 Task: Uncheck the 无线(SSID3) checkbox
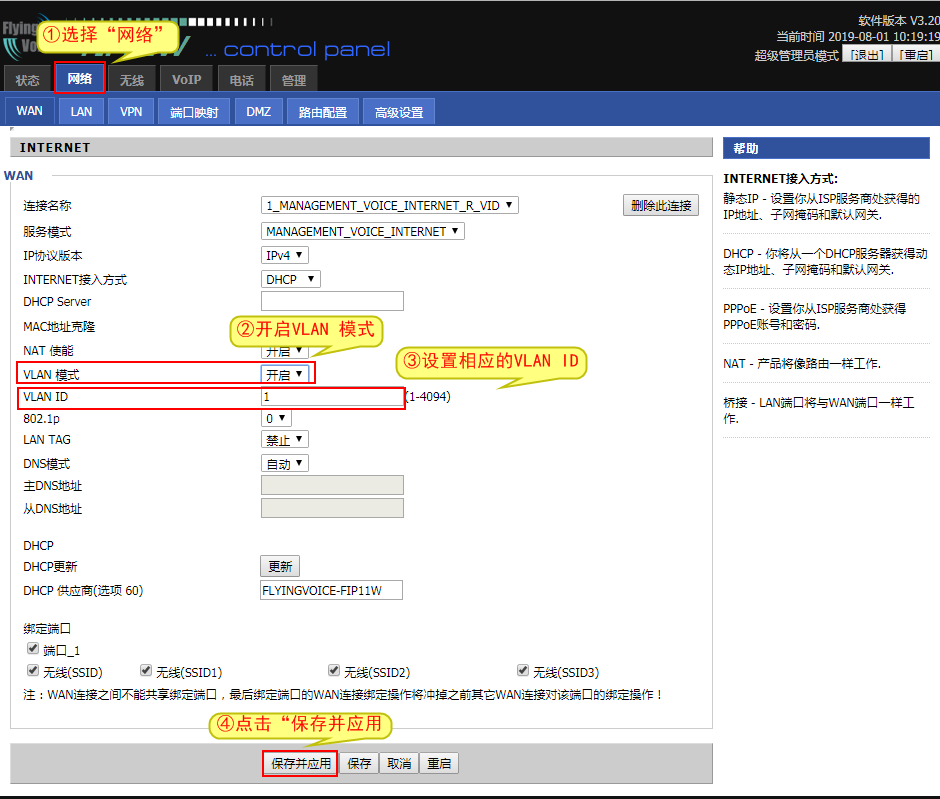click(523, 671)
